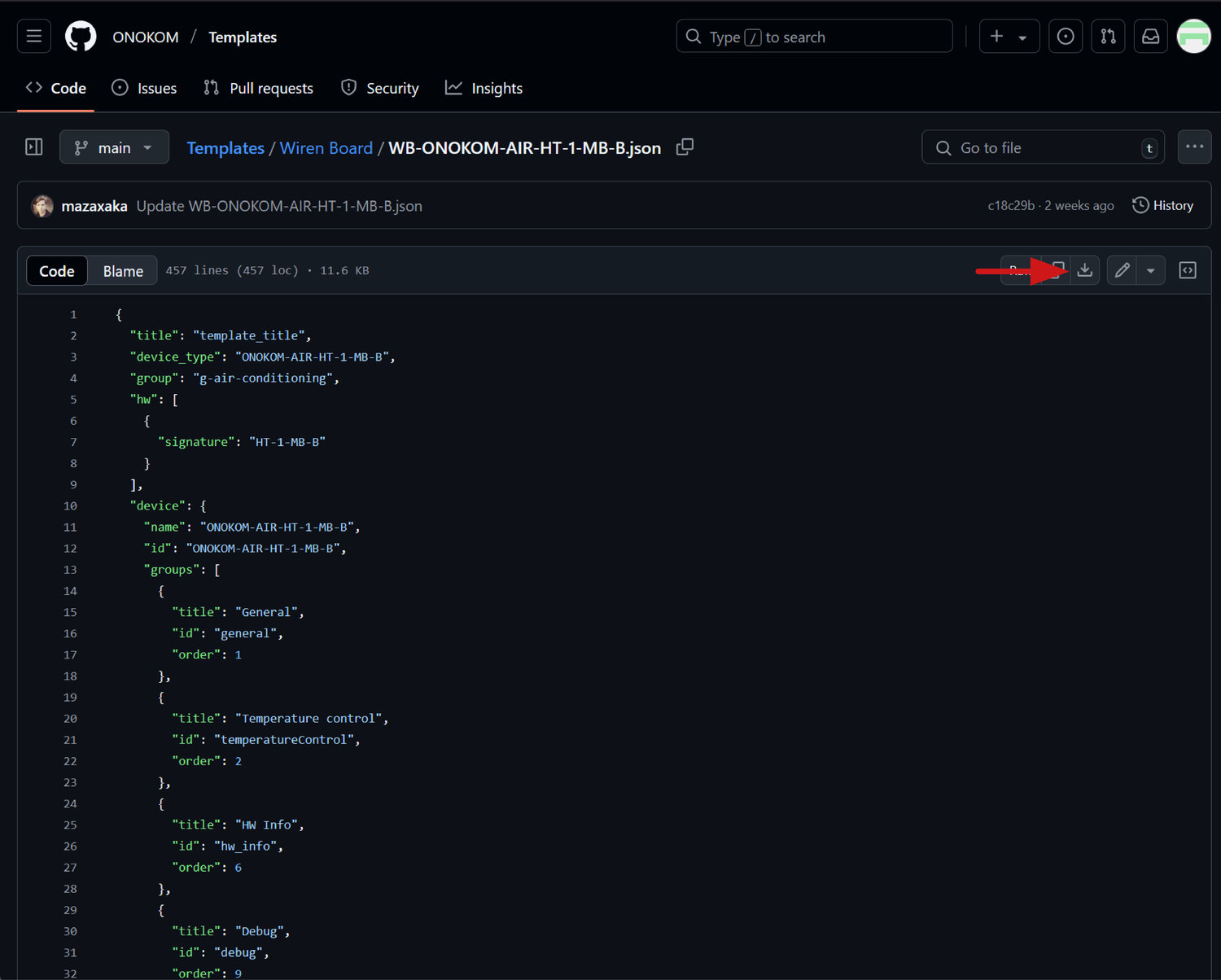This screenshot has width=1221, height=980.
Task: Switch to the Insights tab
Action: (x=484, y=88)
